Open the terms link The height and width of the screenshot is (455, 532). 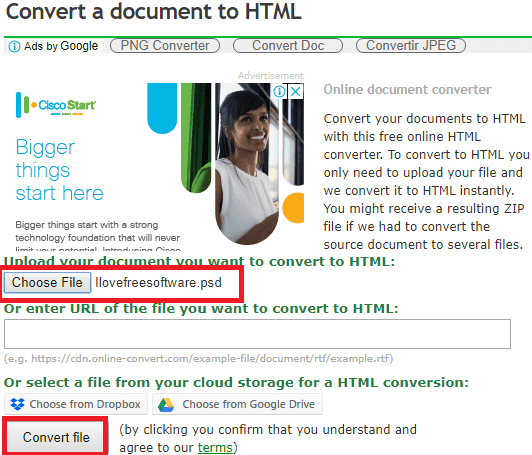[x=215, y=448]
